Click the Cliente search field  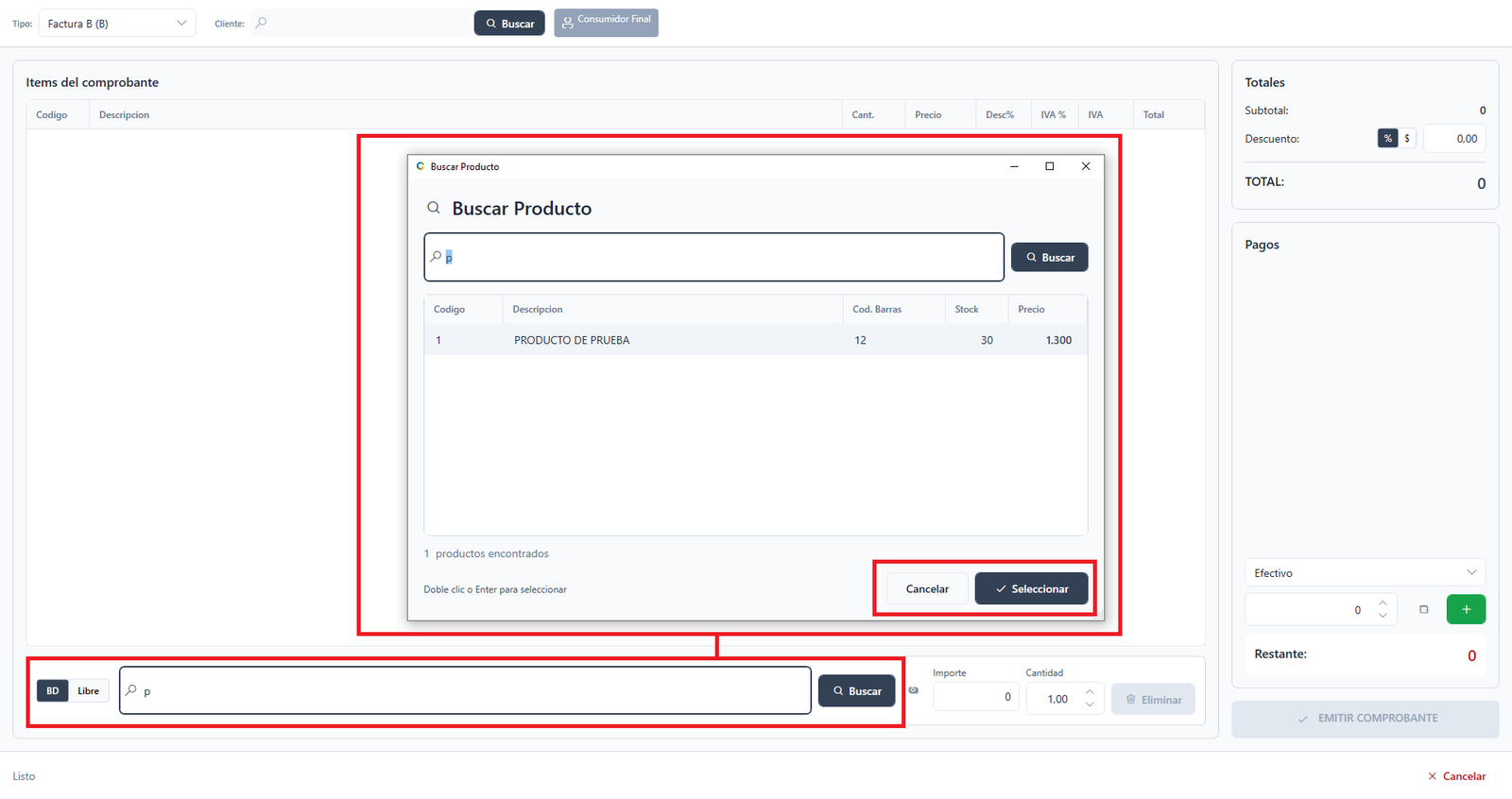point(361,24)
